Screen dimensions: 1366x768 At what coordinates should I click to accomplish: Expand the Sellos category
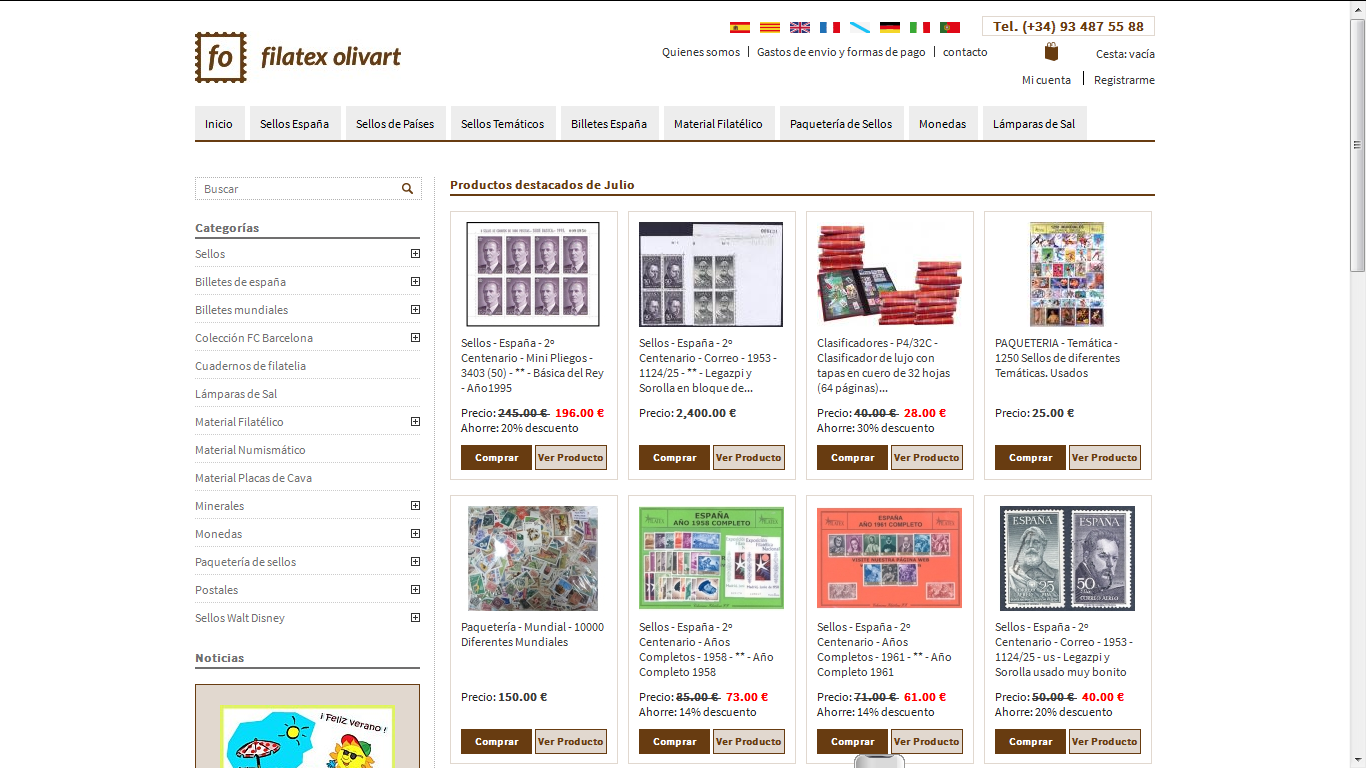pos(415,253)
